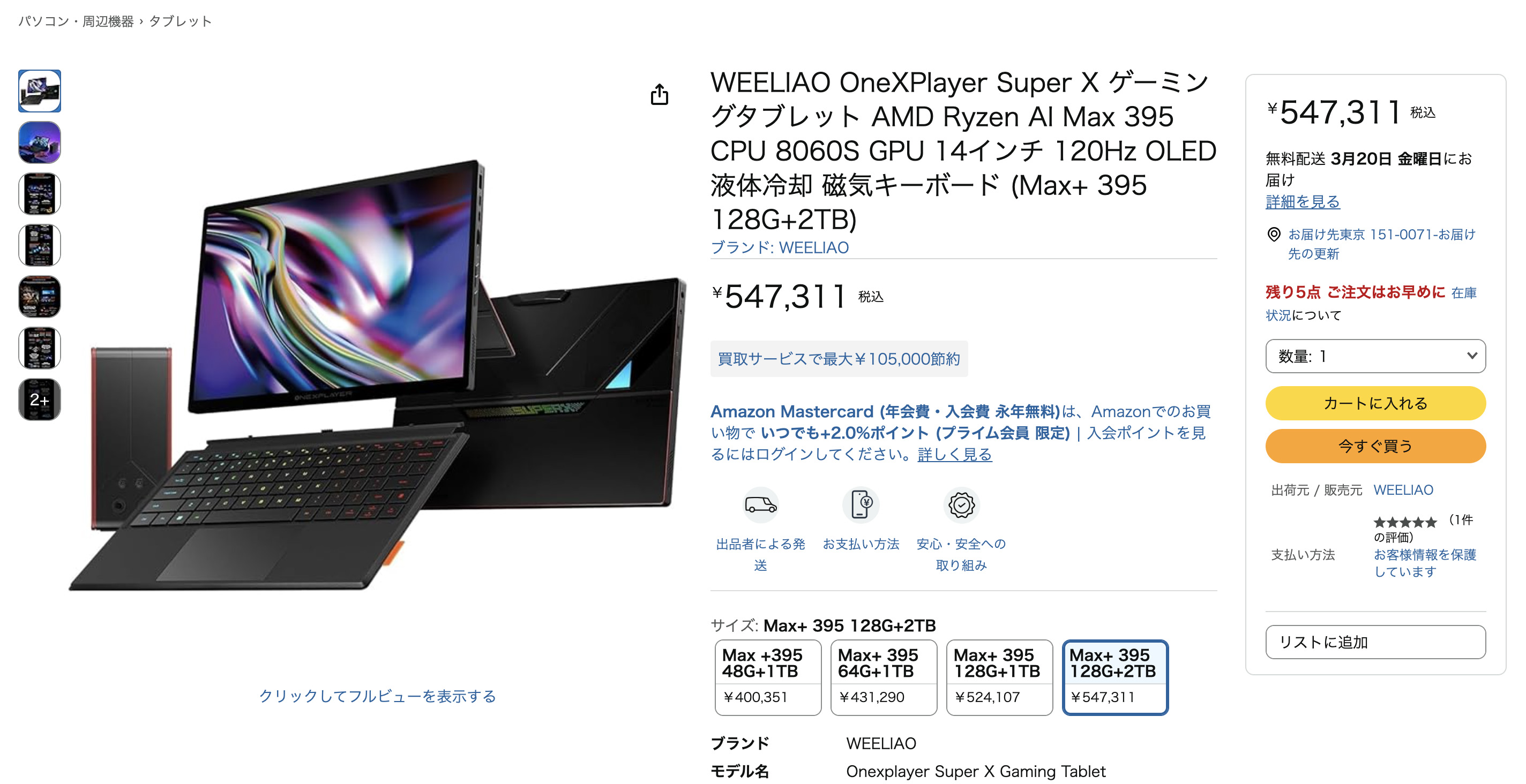Select the Max+ 395 128G+2TB variant
The image size is (1526, 784).
pos(1115,677)
